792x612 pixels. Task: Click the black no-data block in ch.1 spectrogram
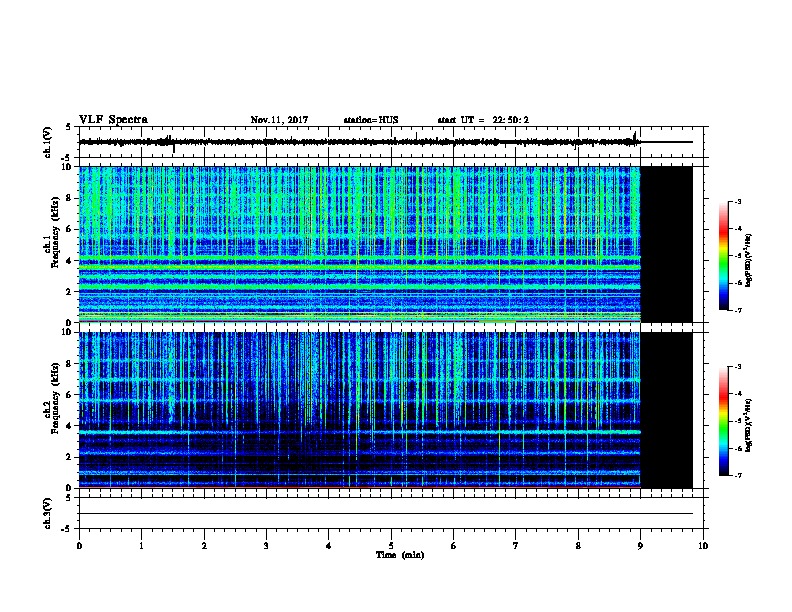(667, 244)
